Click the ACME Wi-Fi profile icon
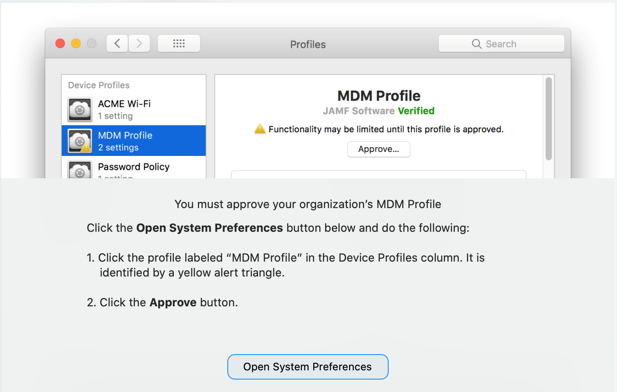Viewport: 617px width, 392px height. (80, 109)
